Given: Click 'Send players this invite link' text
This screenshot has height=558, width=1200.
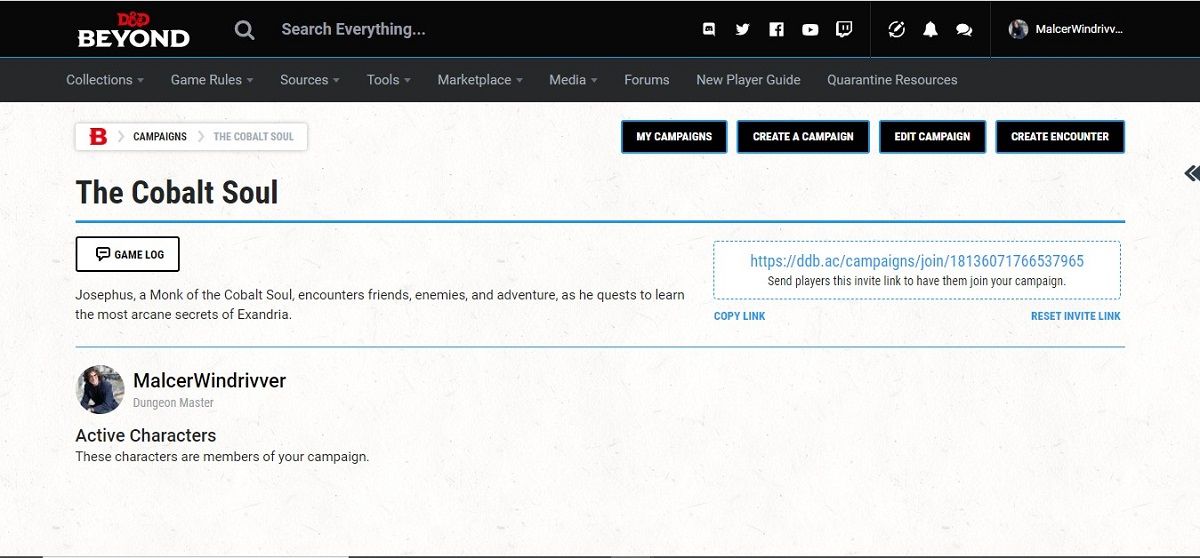Looking at the screenshot, I should click(x=917, y=281).
